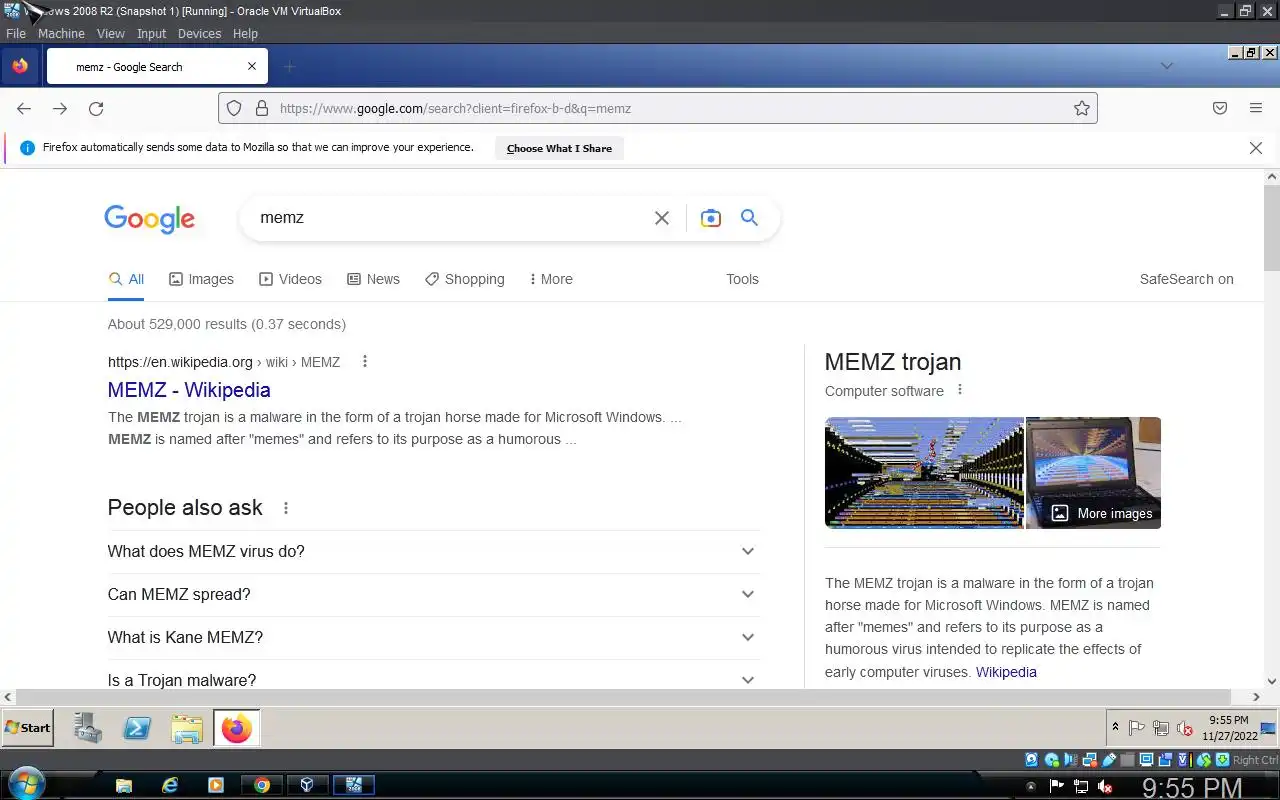Open VirtualBox File menu
1280x800 pixels.
(x=16, y=33)
